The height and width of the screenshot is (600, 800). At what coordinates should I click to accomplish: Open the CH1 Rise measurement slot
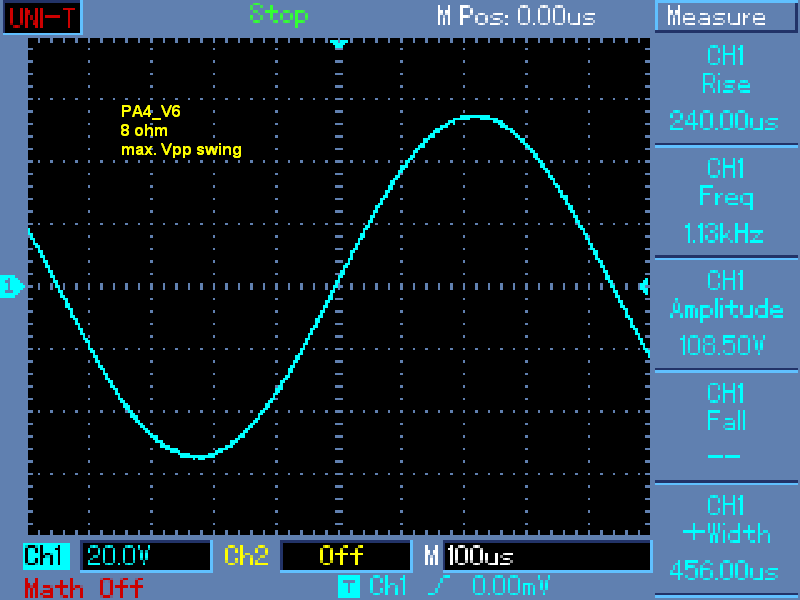click(726, 89)
